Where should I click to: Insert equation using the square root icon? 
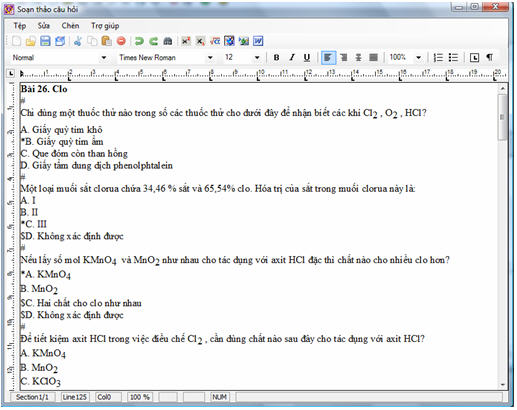[215, 41]
